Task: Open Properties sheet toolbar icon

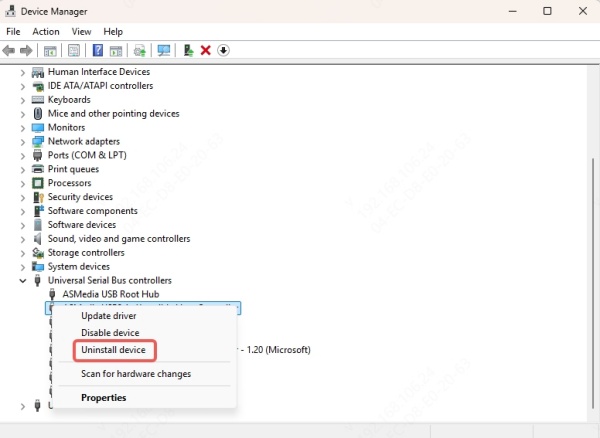Action: tap(73, 50)
